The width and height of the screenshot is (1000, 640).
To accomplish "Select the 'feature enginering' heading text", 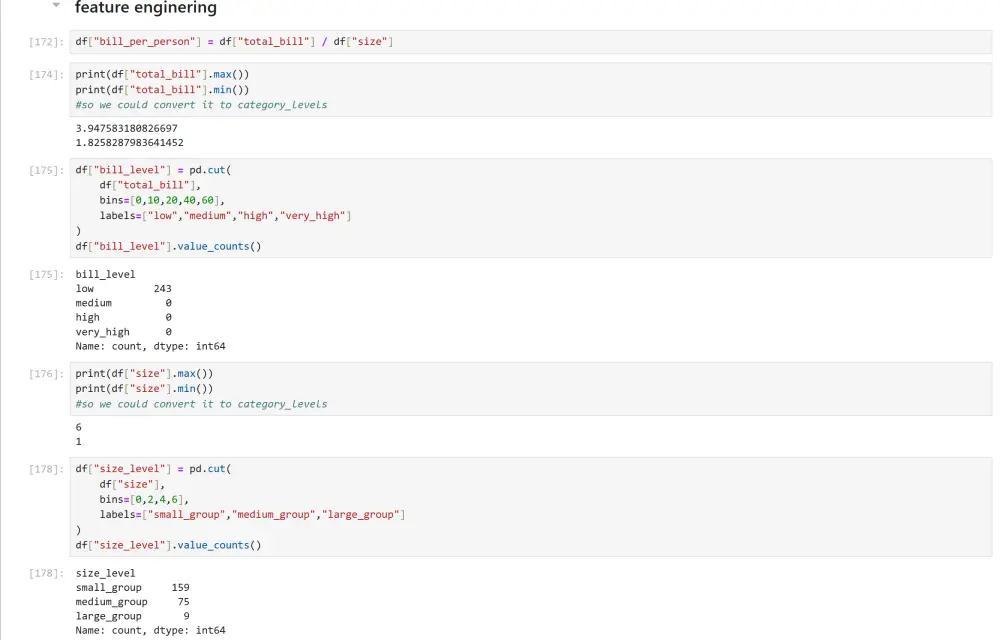I will pyautogui.click(x=146, y=8).
